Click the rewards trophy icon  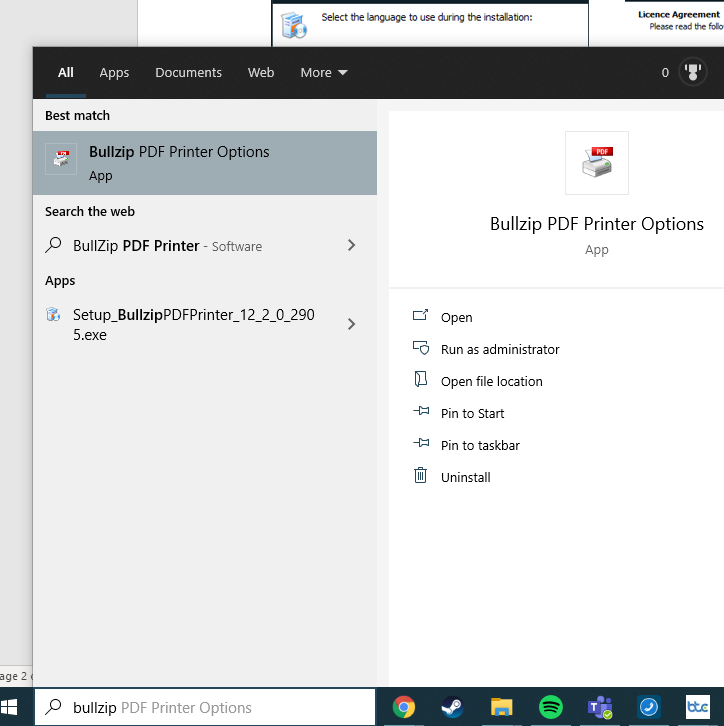pyautogui.click(x=693, y=72)
